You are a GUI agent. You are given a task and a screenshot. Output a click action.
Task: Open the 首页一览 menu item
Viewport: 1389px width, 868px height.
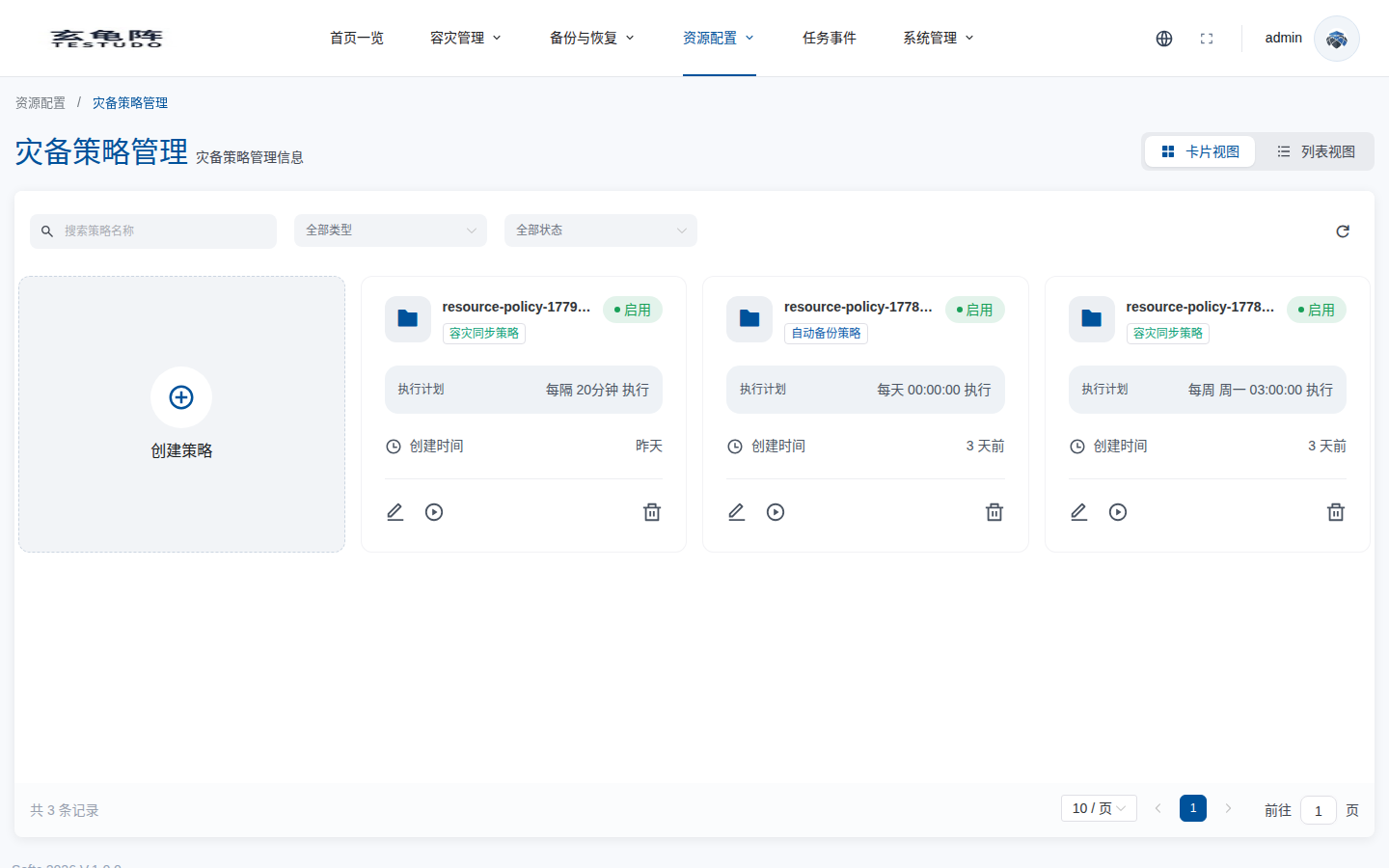357,39
